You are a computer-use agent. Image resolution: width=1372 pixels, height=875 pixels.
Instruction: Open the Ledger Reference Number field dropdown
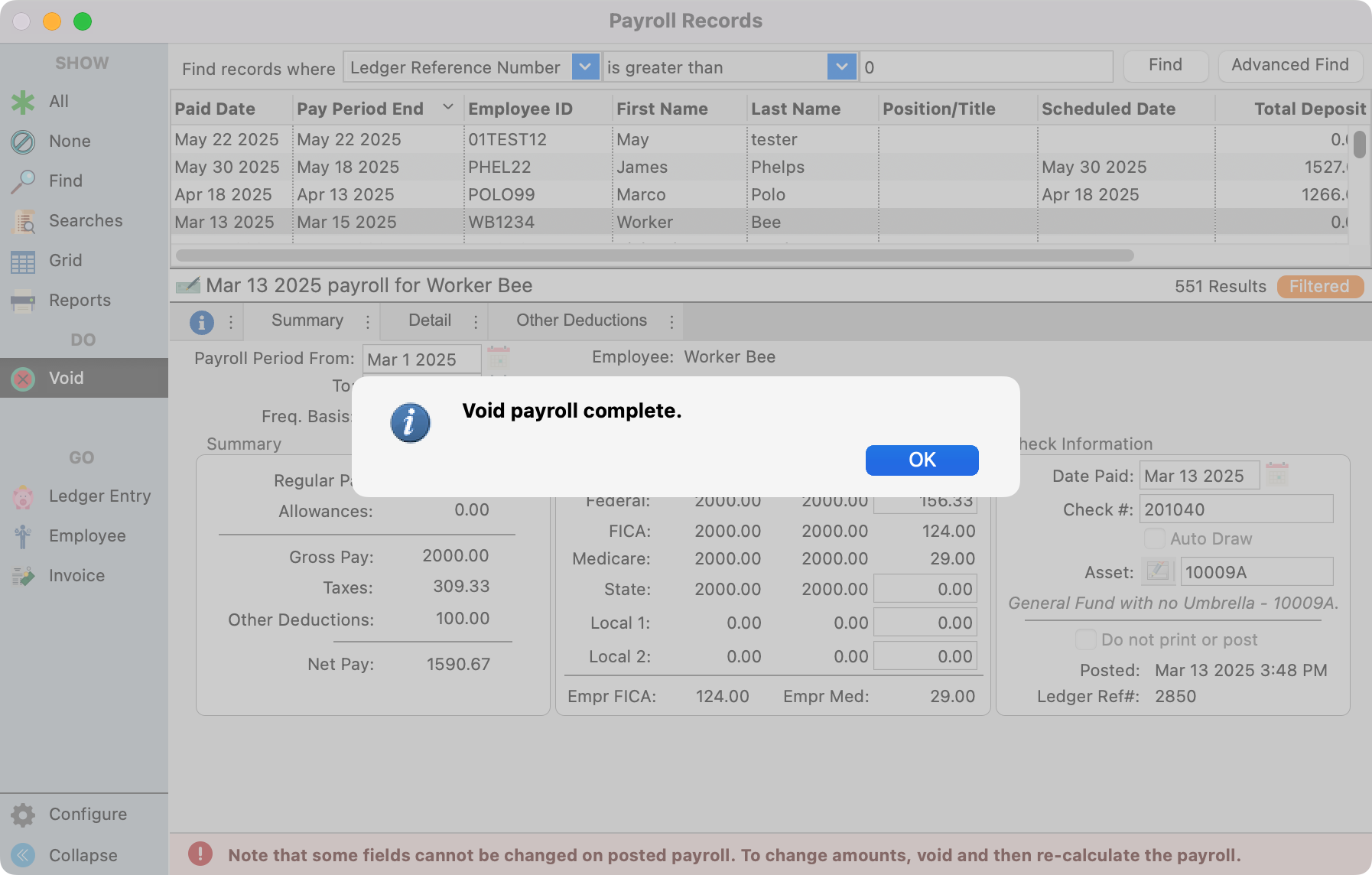[584, 67]
